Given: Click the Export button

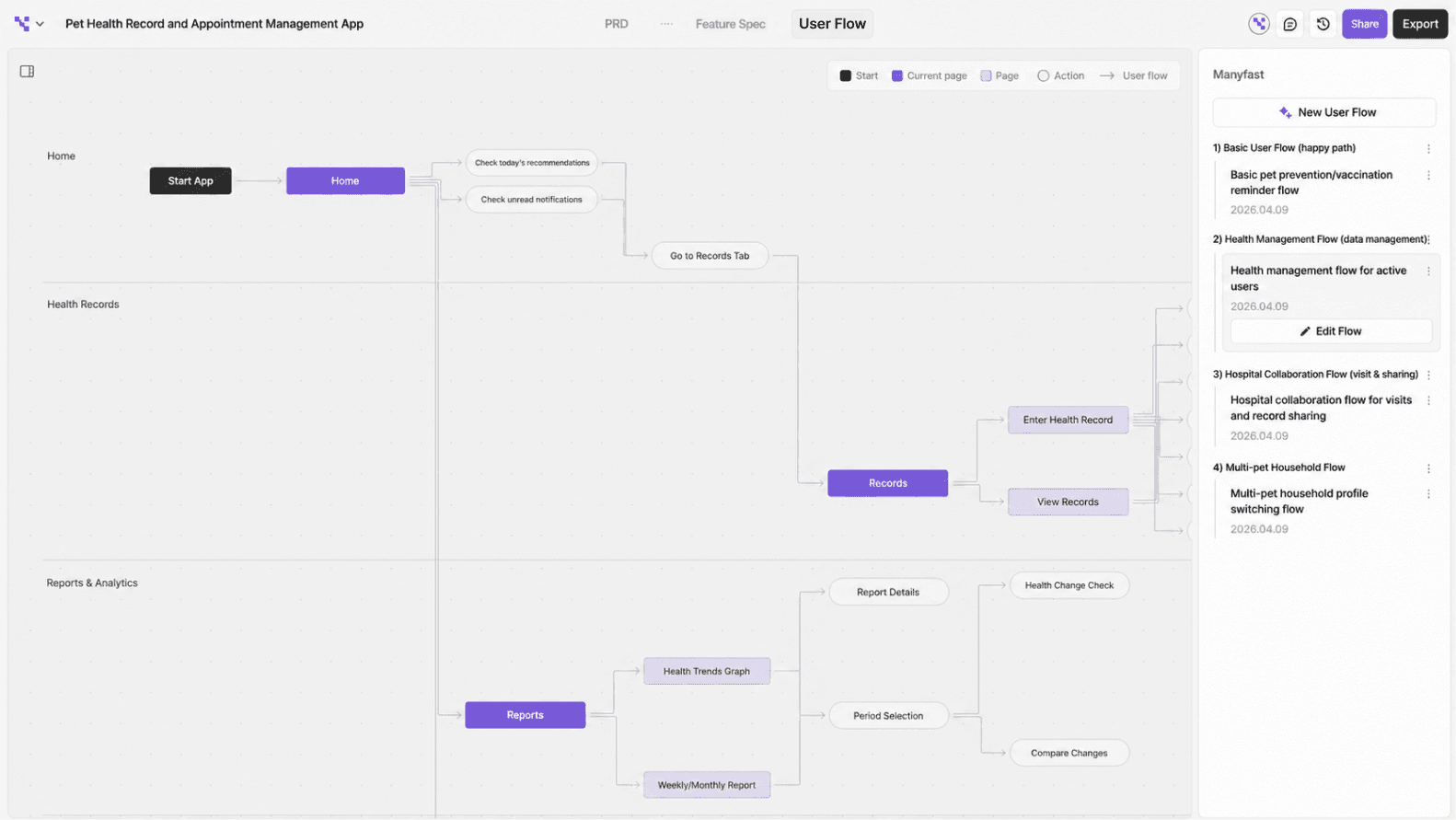Looking at the screenshot, I should click(x=1419, y=24).
